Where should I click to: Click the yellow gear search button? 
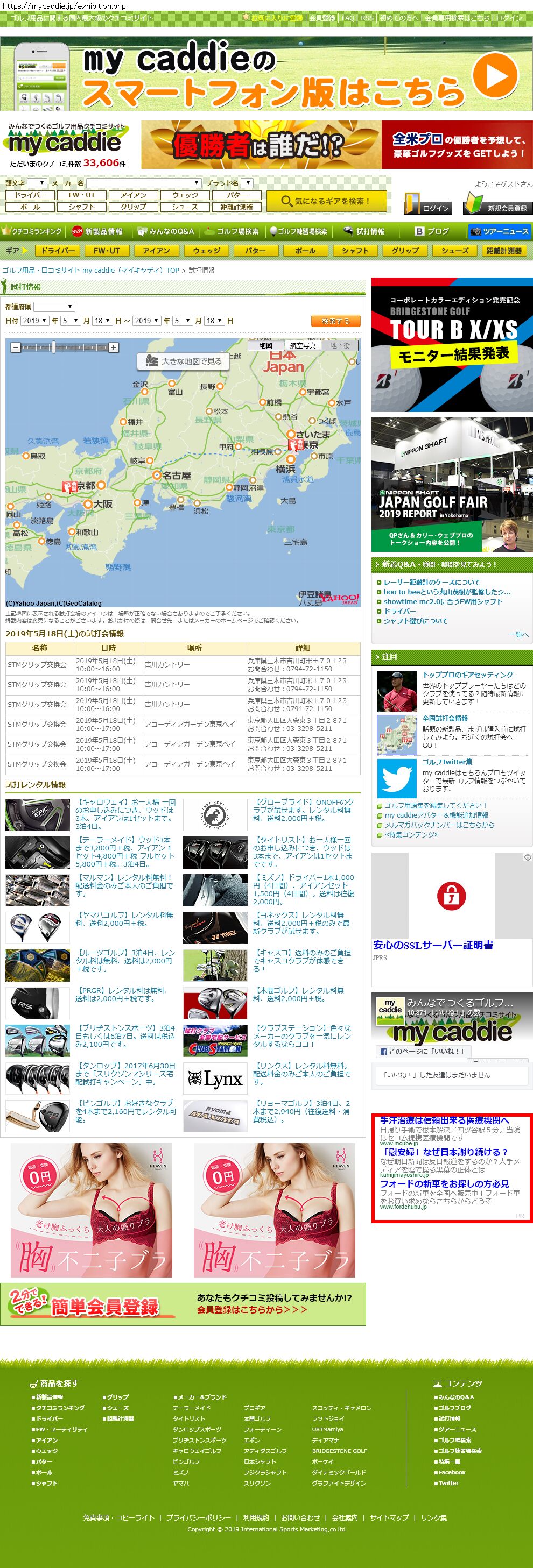tap(326, 201)
